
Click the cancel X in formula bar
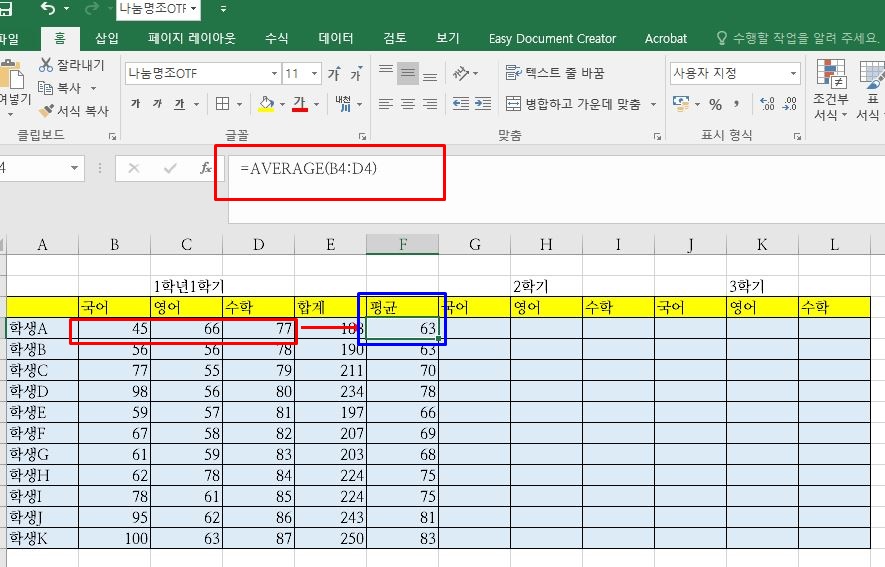tap(134, 168)
